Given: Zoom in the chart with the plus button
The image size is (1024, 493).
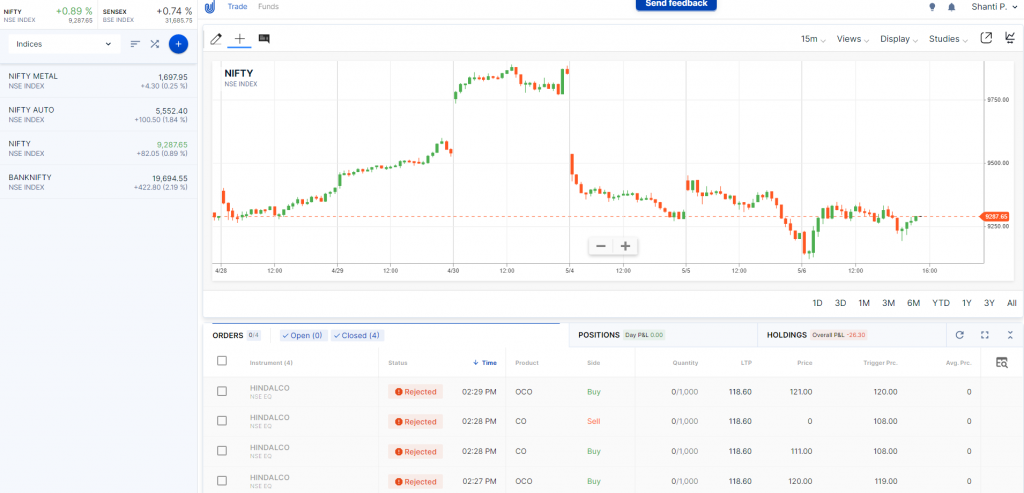Looking at the screenshot, I should coord(625,246).
